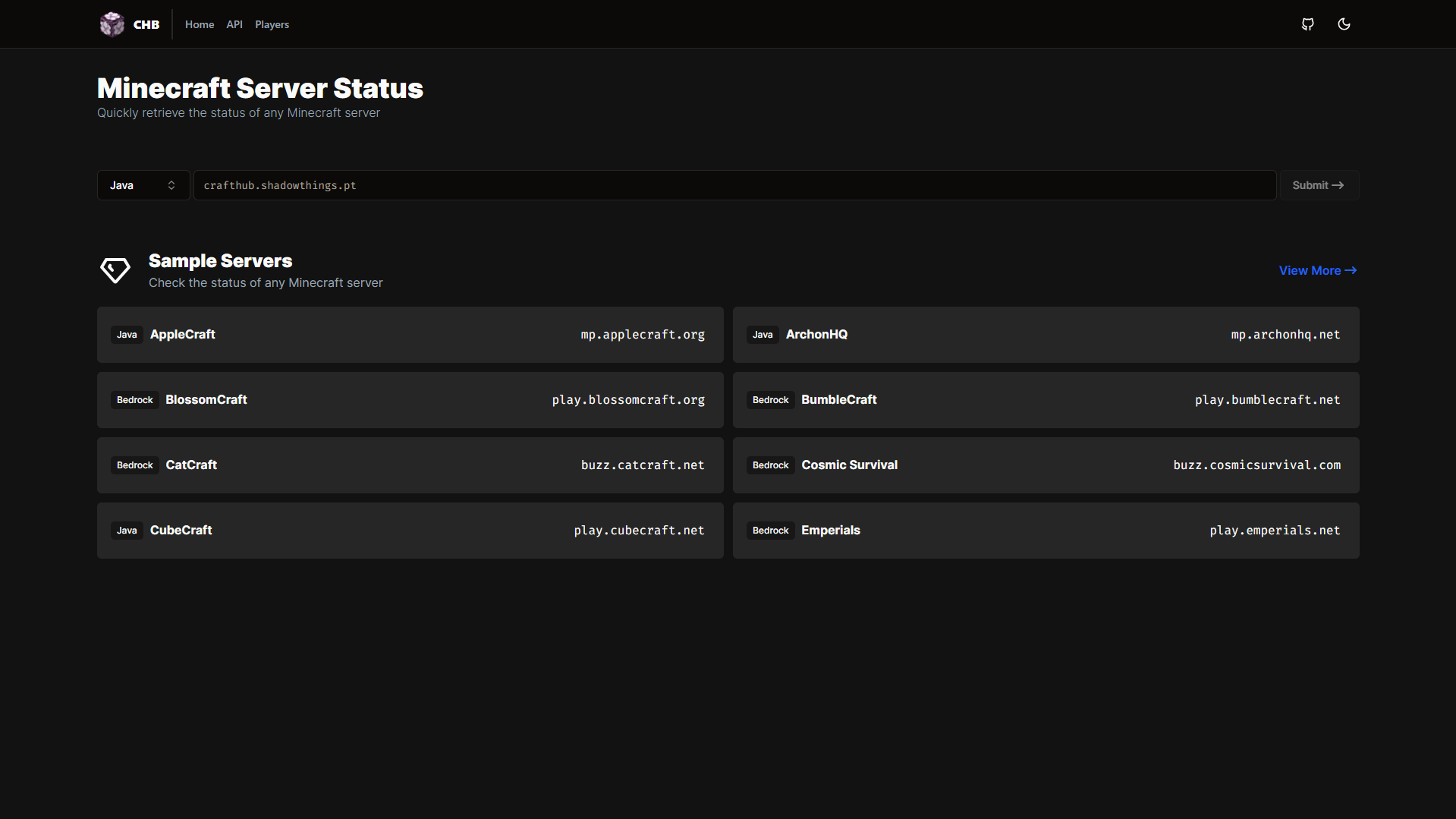
Task: Click the 'Quickly retrieve the status' subtitle
Action: [238, 112]
